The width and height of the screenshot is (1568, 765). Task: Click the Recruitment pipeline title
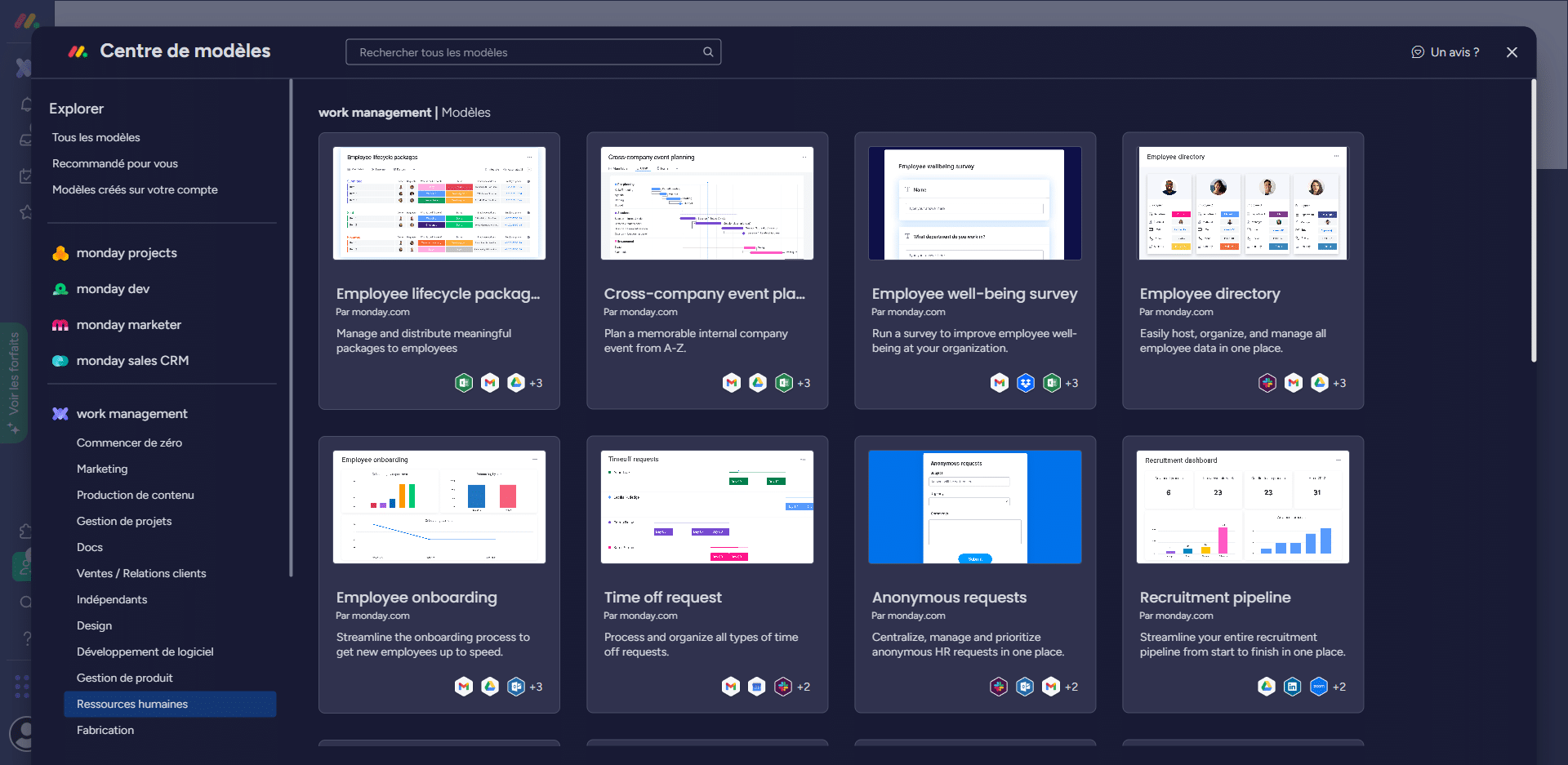click(1215, 598)
